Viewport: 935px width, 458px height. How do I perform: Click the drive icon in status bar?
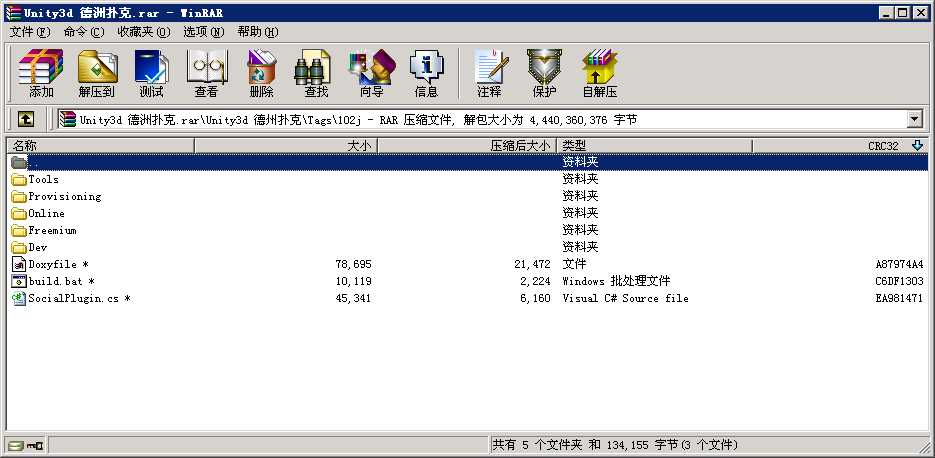16,445
